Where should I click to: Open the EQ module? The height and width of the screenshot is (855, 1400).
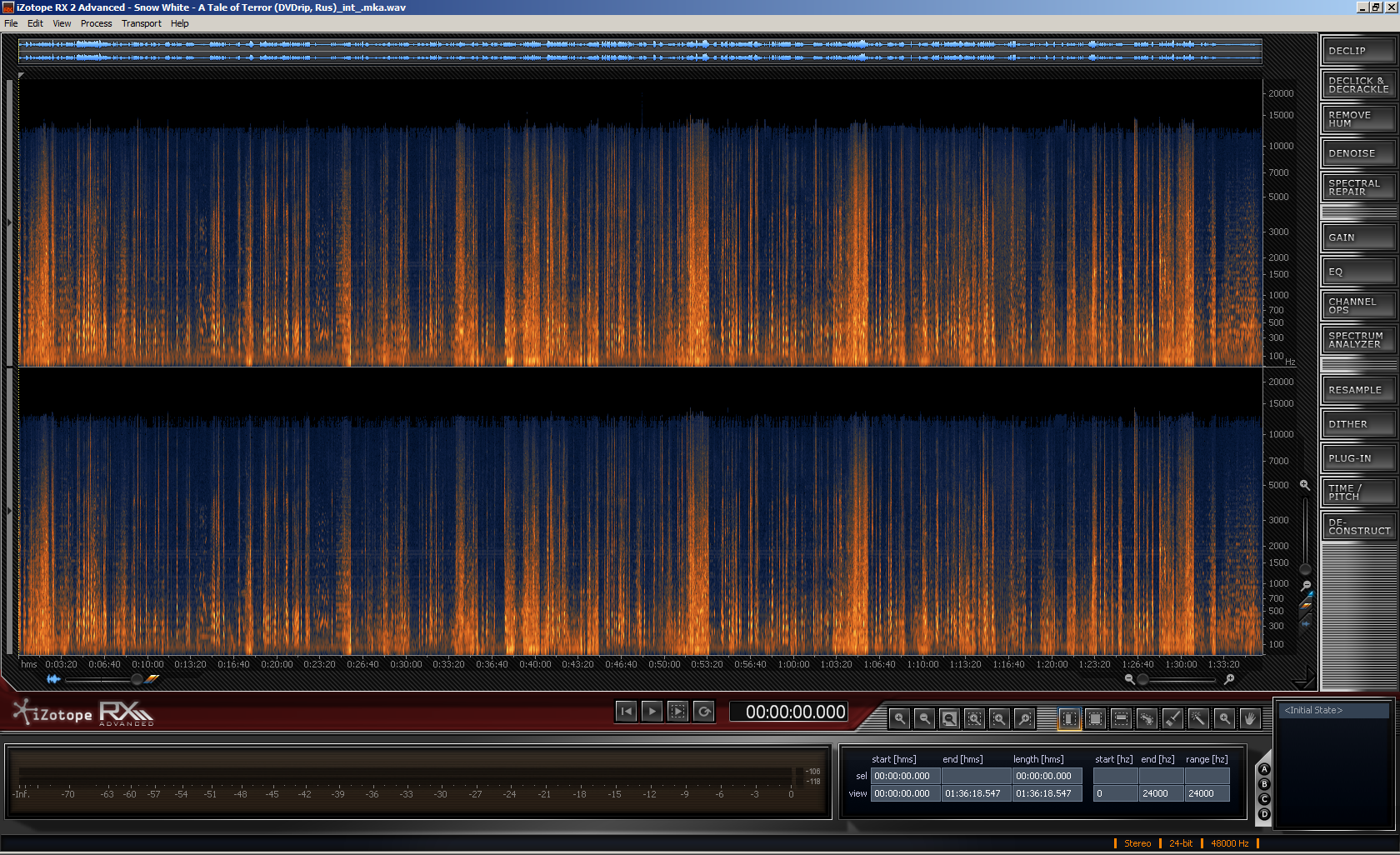click(x=1358, y=272)
